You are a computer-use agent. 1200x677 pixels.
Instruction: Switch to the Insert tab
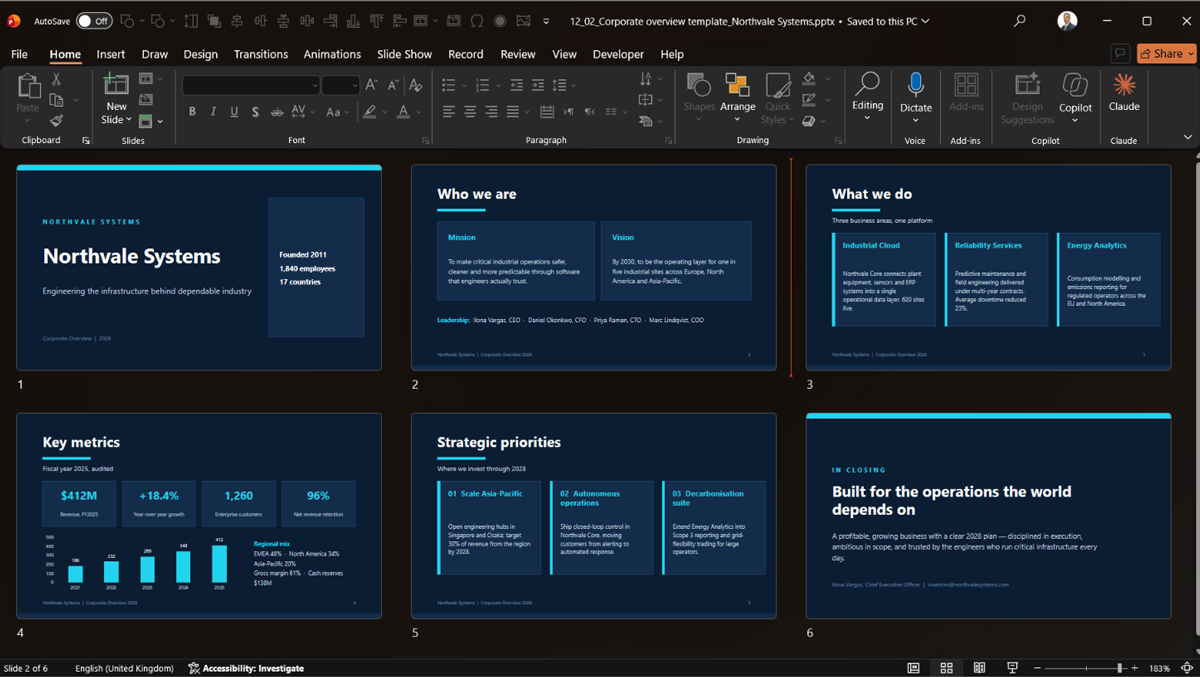(x=111, y=54)
